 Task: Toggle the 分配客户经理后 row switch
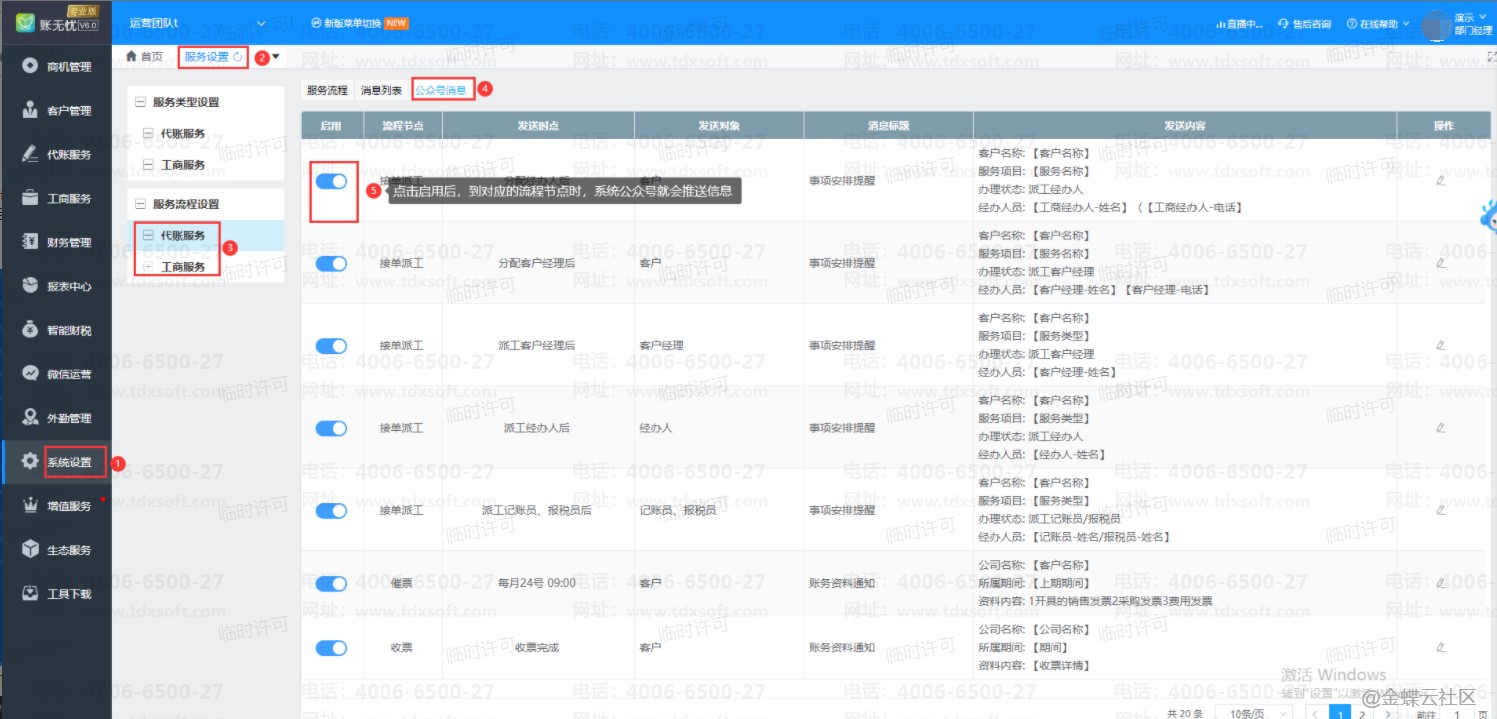pos(331,263)
